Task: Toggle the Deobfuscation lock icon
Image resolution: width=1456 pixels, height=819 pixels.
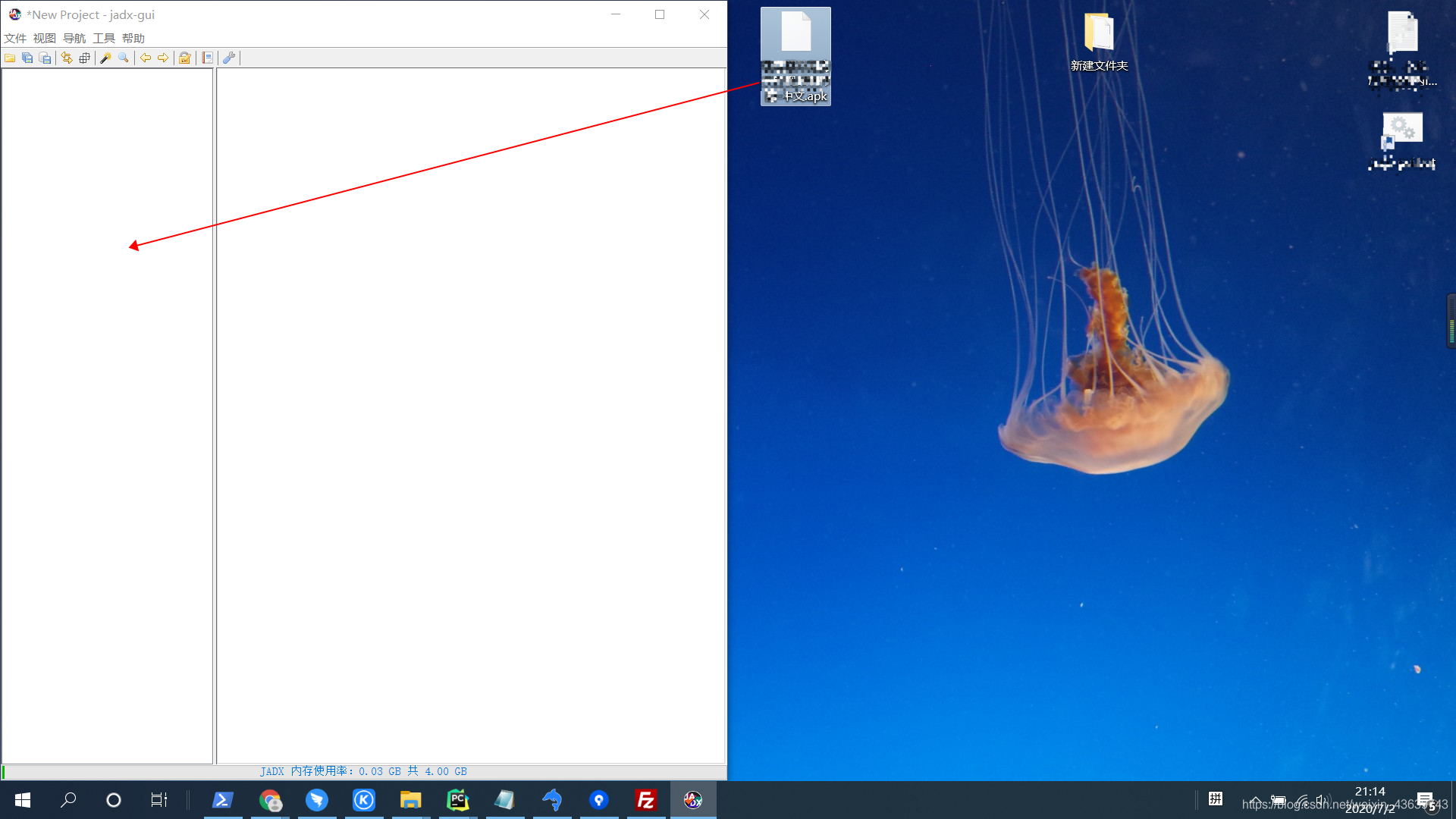Action: tap(184, 58)
